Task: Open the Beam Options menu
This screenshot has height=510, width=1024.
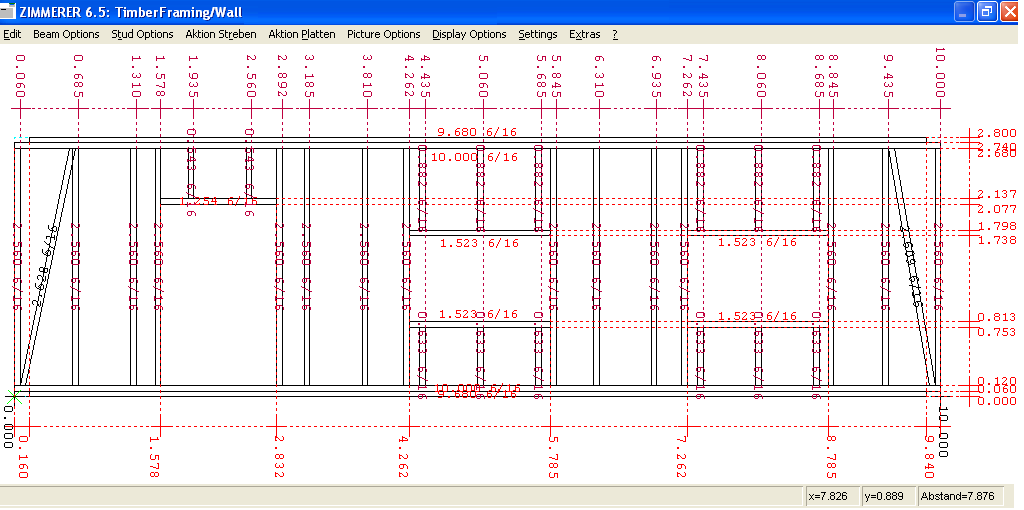Action: pos(66,34)
